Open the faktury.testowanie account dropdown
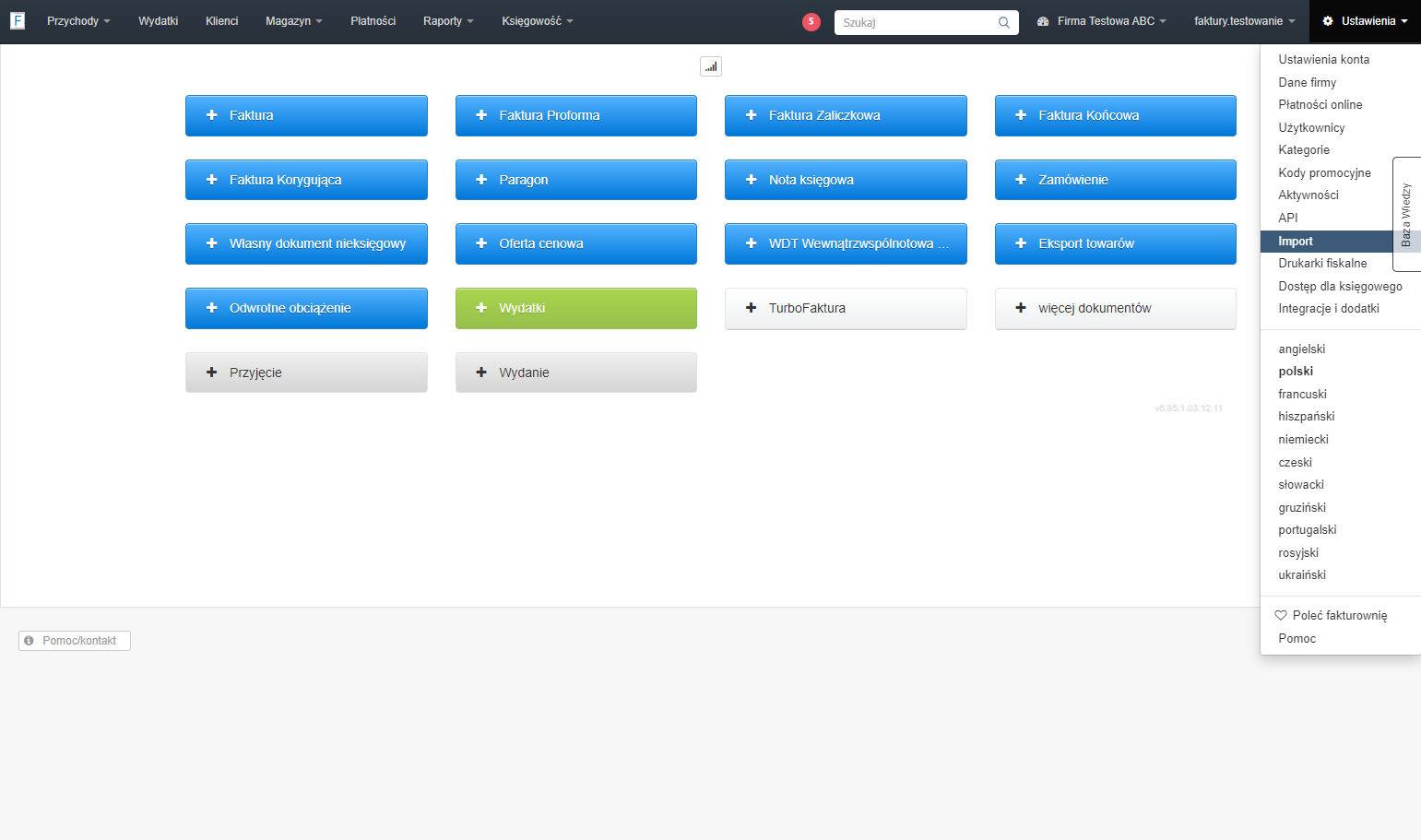Screen dimensions: 1421x840 (1245, 21)
